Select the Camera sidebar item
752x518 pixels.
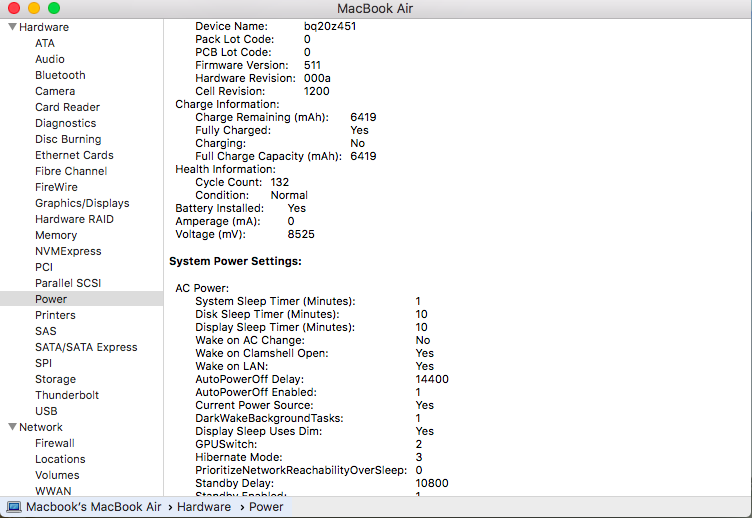click(55, 91)
